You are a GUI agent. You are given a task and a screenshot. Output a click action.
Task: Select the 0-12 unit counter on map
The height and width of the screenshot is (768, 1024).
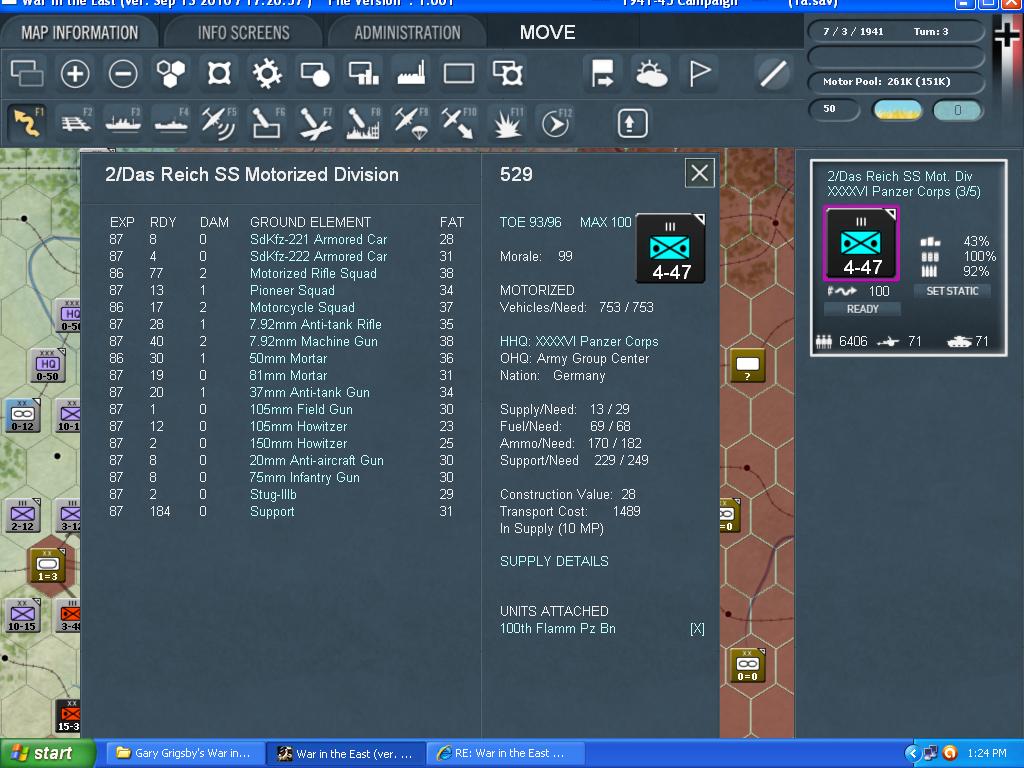pyautogui.click(x=22, y=415)
